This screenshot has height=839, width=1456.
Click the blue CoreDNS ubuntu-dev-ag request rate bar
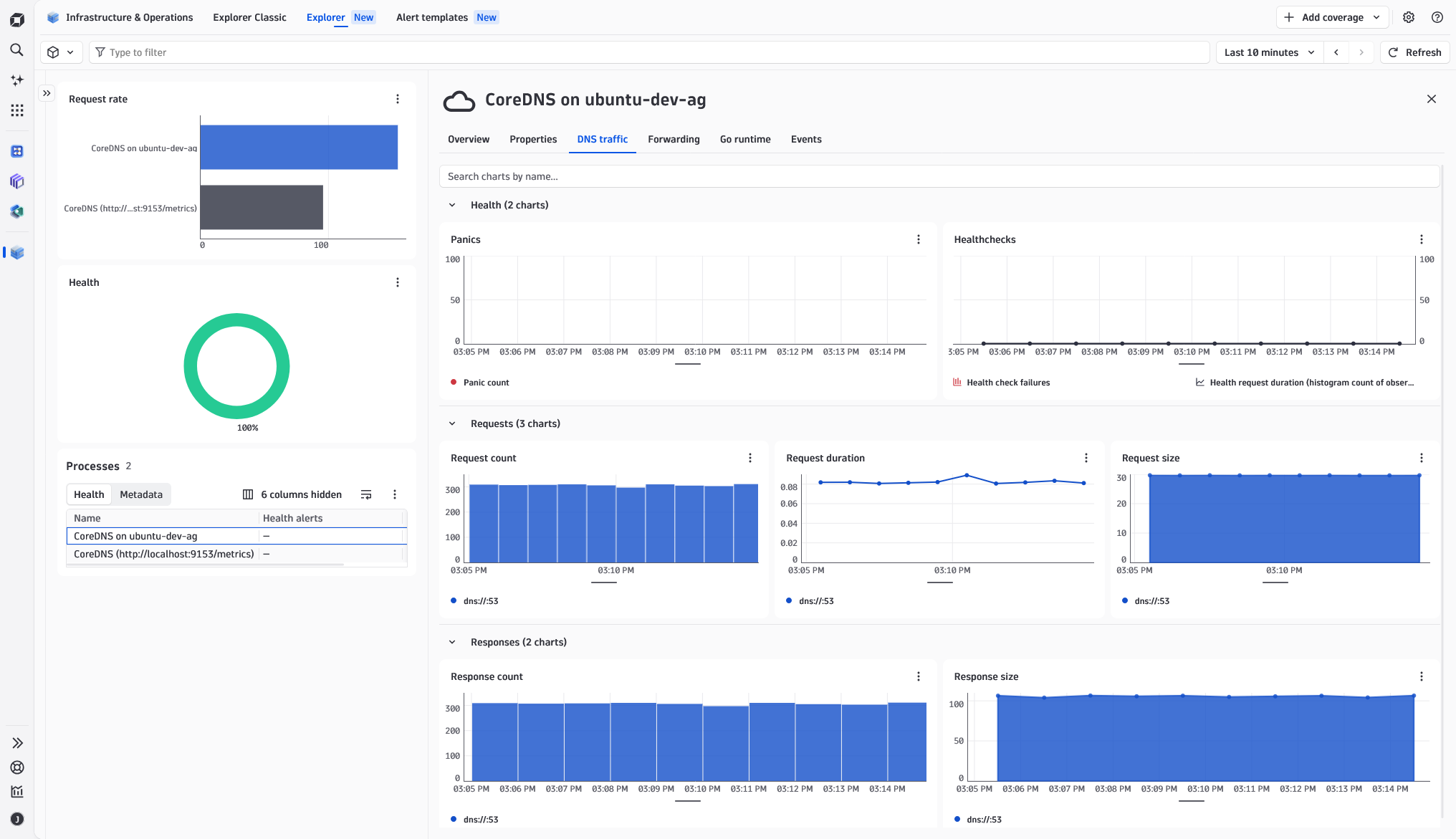tap(299, 148)
